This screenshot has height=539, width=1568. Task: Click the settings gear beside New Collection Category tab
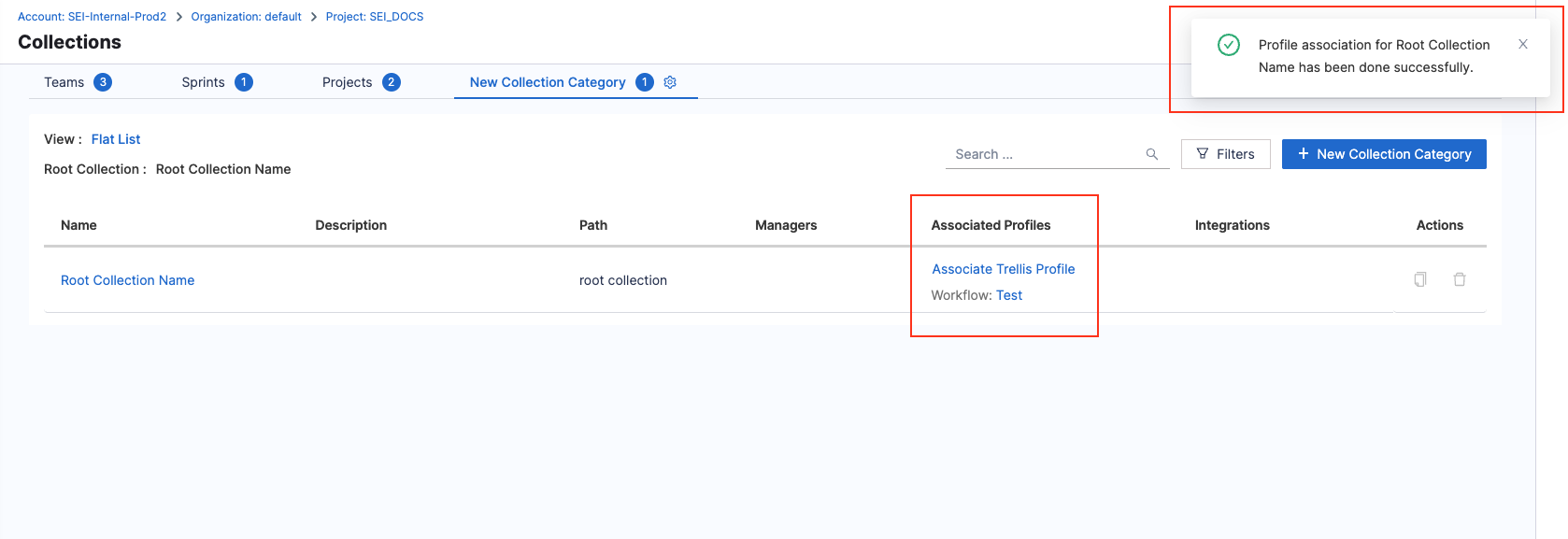[670, 82]
